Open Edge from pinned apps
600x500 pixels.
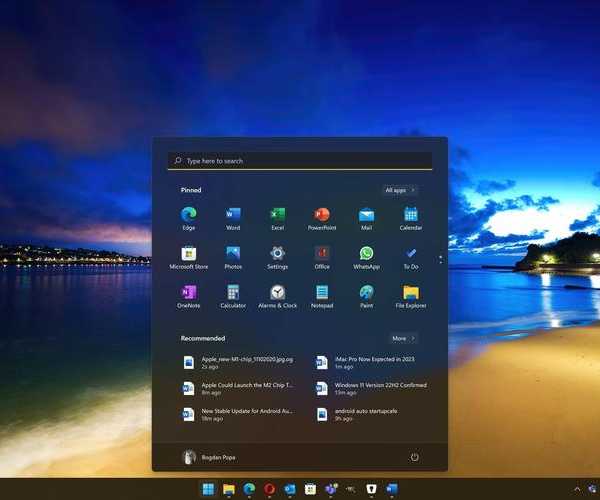point(189,218)
